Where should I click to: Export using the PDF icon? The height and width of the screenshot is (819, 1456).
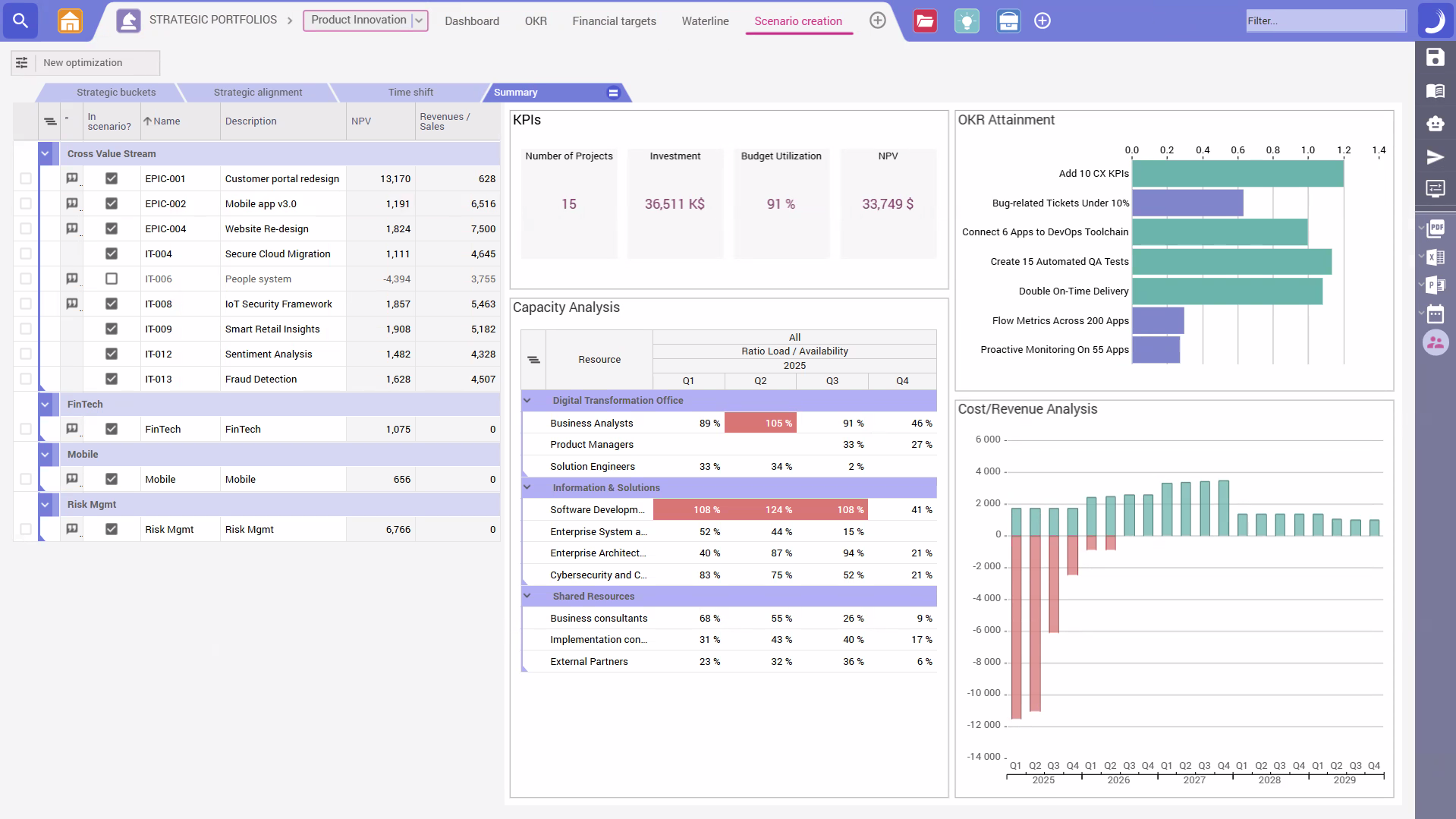(x=1436, y=228)
